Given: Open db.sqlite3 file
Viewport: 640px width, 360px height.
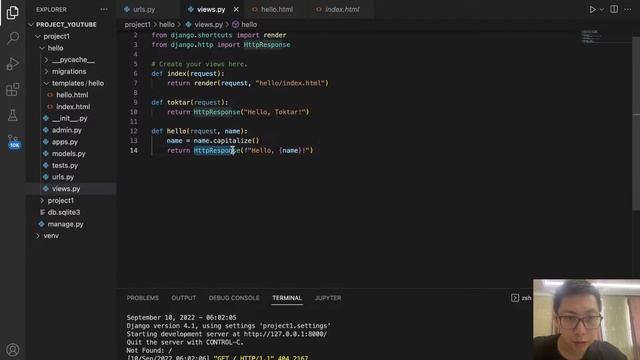Looking at the screenshot, I should pyautogui.click(x=64, y=212).
